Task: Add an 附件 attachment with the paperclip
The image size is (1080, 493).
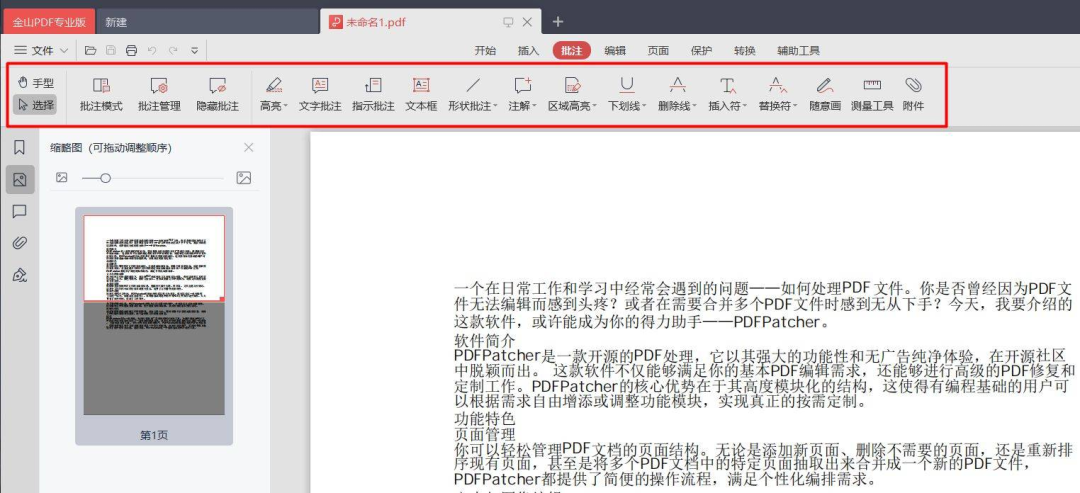Action: 913,94
